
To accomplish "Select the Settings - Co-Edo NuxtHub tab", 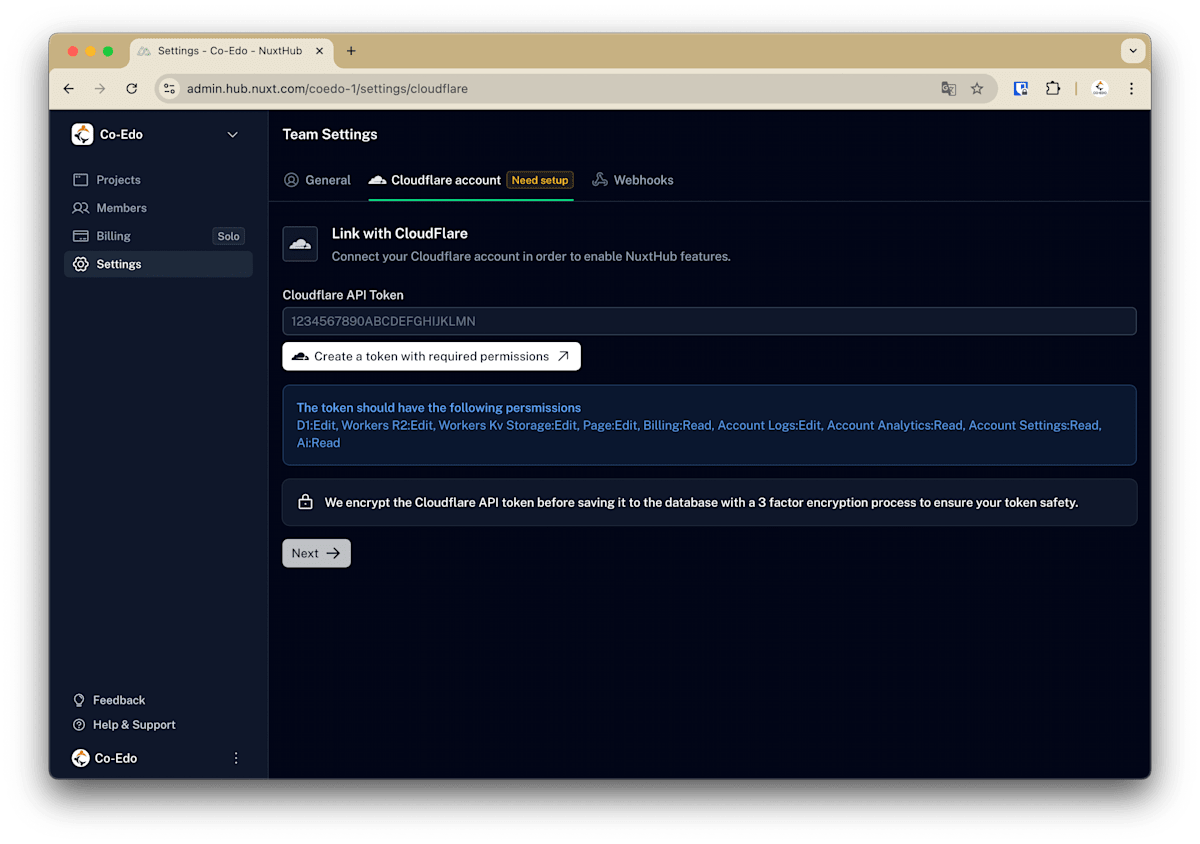I will [x=232, y=51].
